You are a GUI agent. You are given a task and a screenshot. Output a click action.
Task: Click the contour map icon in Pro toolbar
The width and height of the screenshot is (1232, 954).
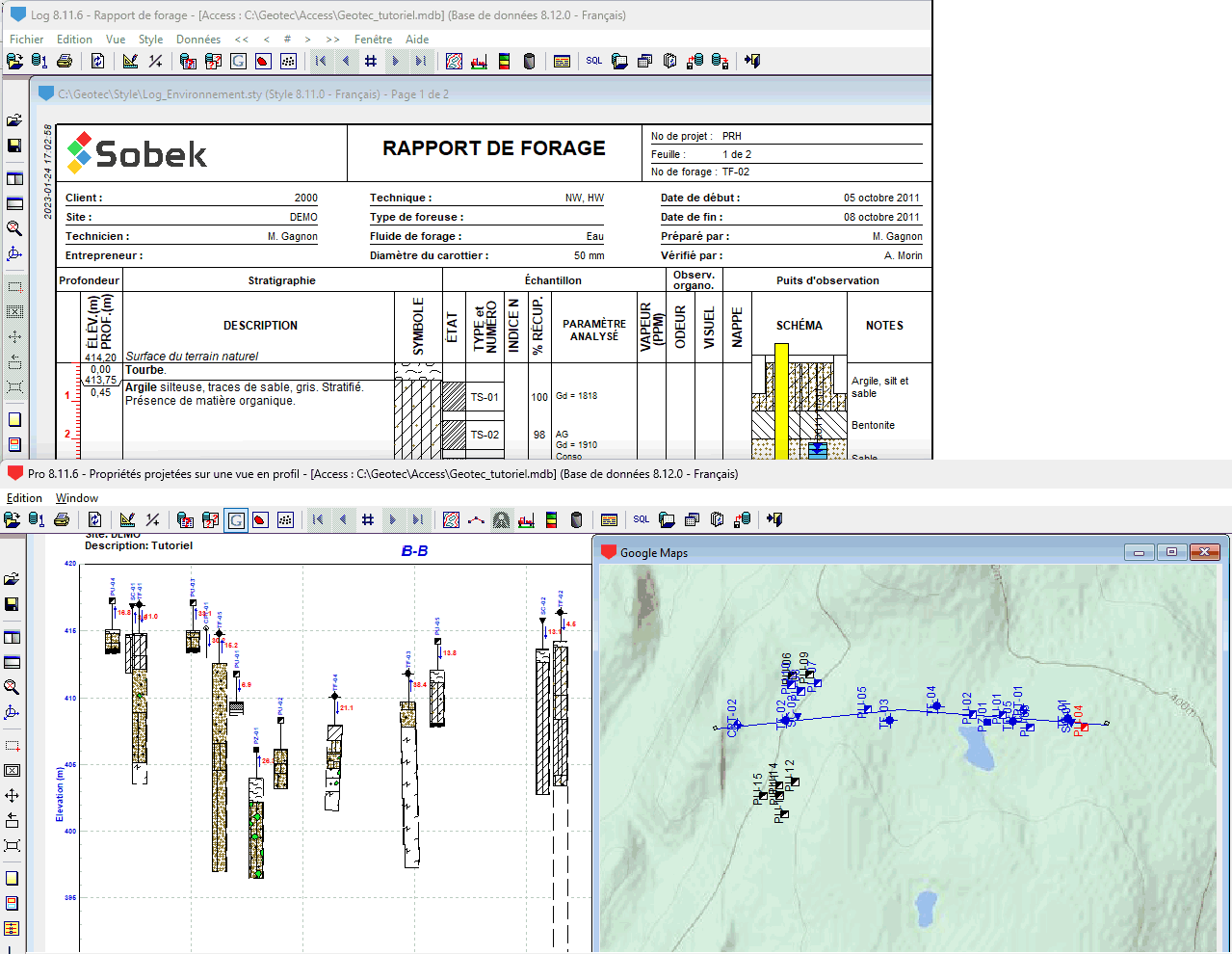[x=451, y=519]
